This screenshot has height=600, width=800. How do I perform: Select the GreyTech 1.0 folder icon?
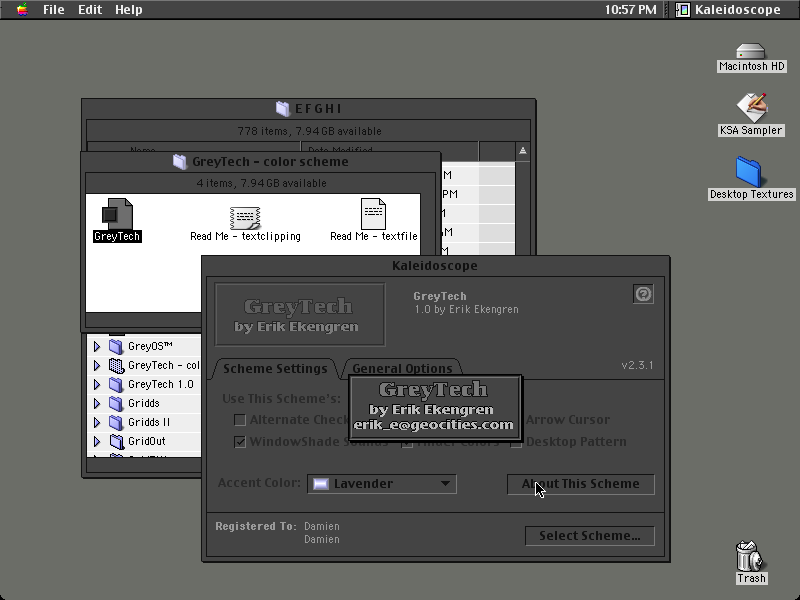pos(116,384)
